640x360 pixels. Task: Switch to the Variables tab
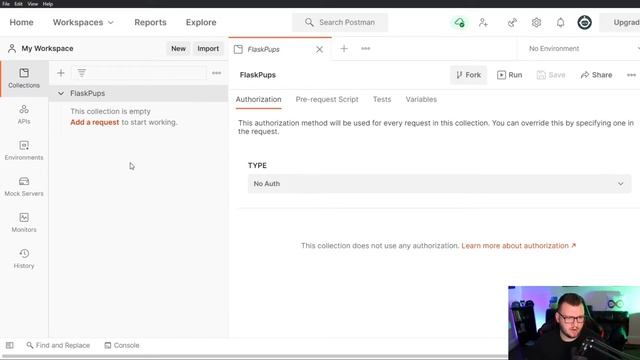[421, 100]
